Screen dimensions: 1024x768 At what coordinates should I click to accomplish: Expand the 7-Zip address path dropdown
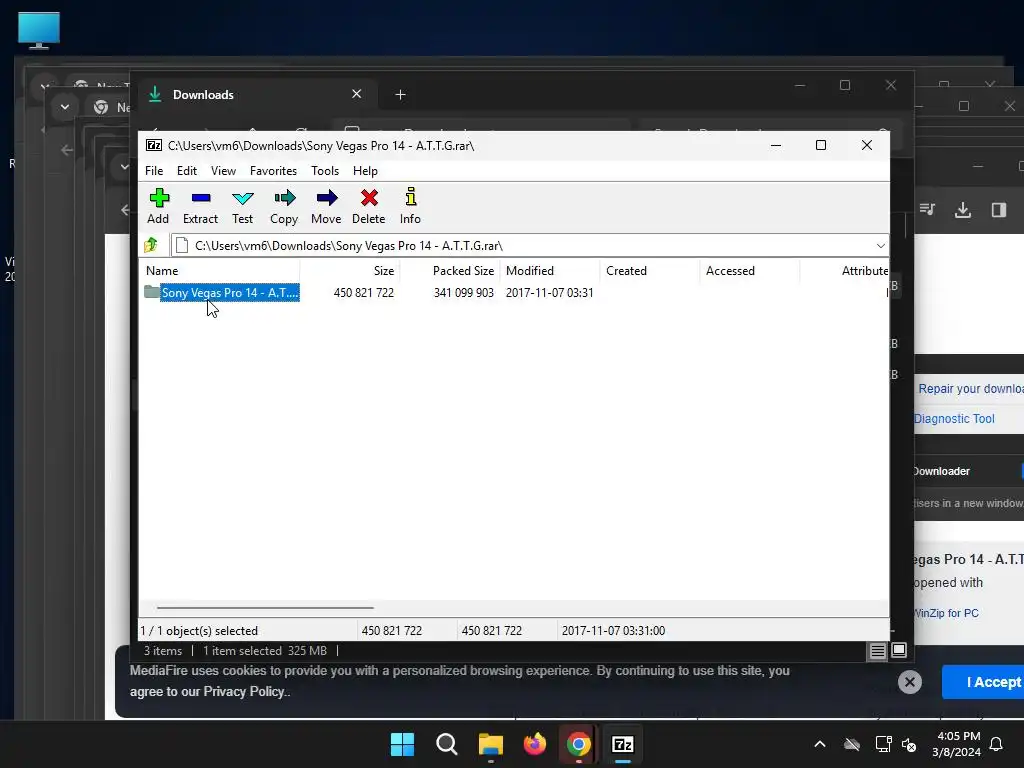[880, 246]
